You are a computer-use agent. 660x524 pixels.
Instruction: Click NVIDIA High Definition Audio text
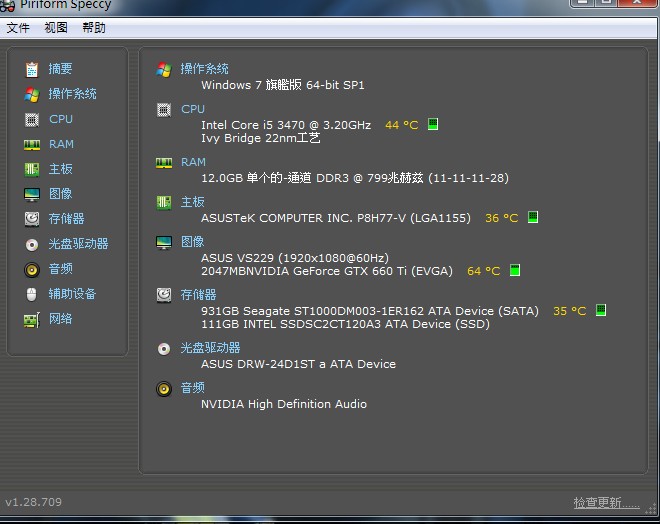284,404
